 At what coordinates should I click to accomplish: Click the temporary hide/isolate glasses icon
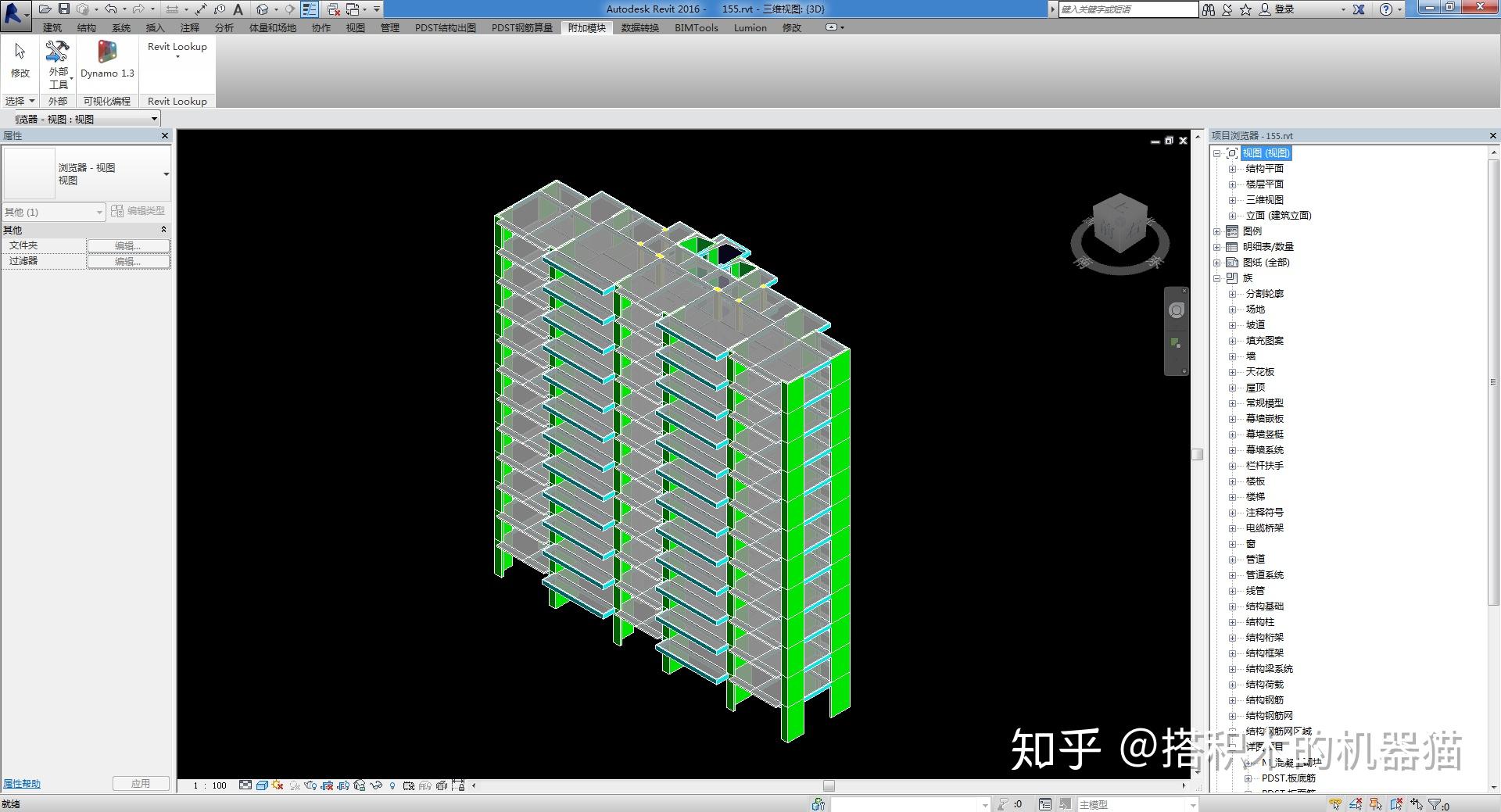(x=376, y=785)
